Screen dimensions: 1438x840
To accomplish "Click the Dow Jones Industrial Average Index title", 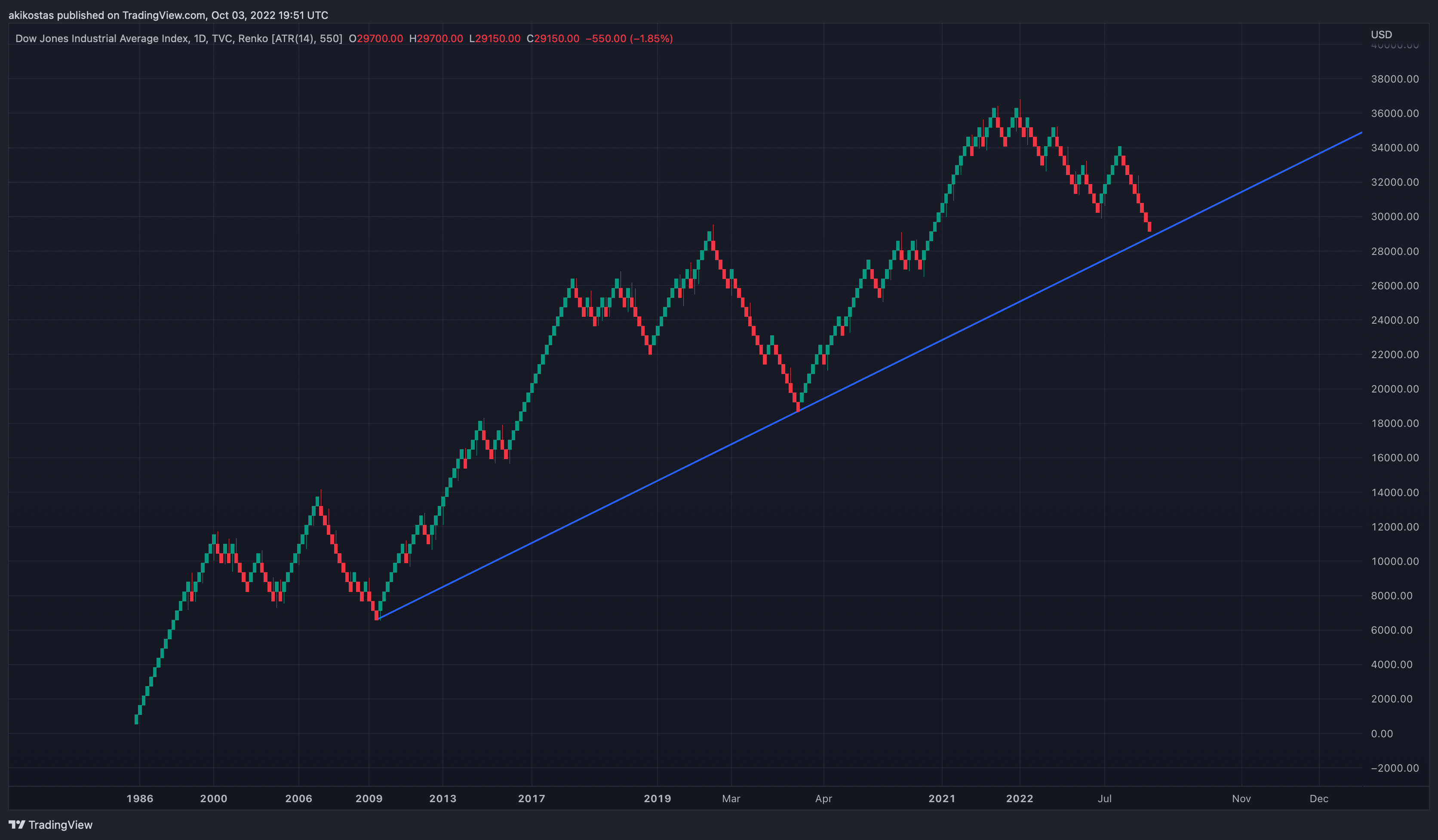I will pos(102,38).
